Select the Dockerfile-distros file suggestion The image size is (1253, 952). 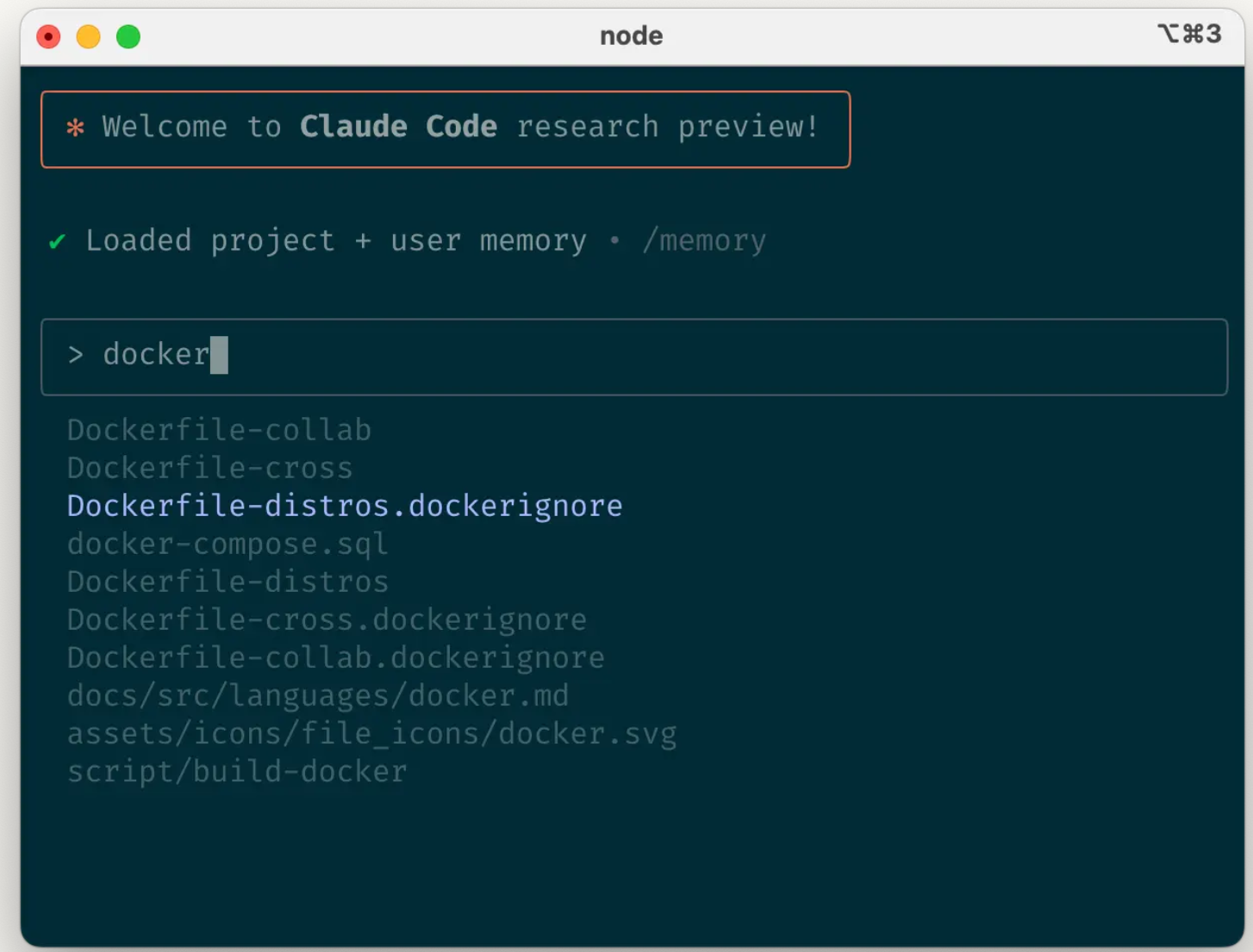pos(228,582)
